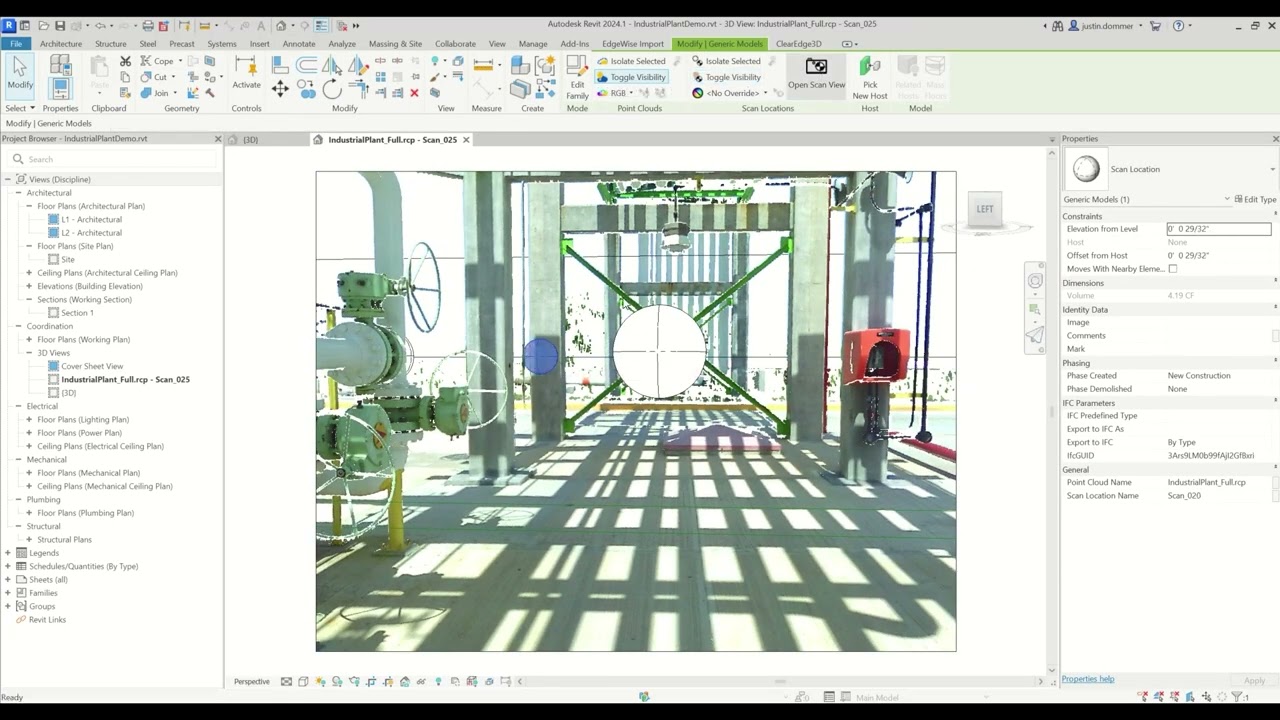
Task: Click the Edit Type button
Action: (1255, 199)
